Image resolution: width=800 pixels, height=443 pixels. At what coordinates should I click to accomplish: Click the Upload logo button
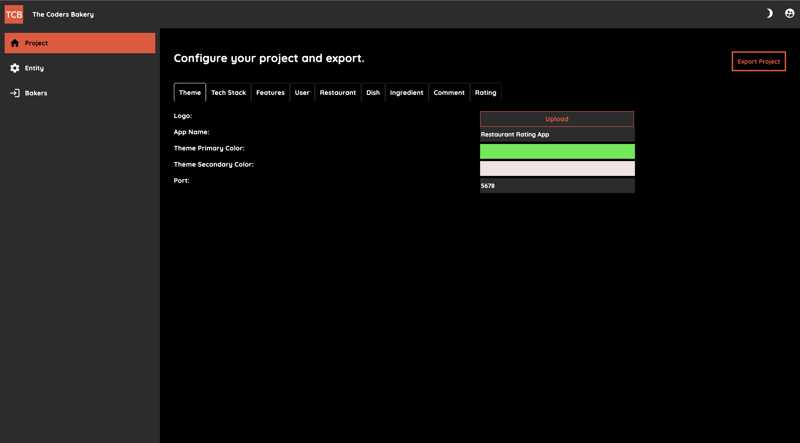point(557,119)
